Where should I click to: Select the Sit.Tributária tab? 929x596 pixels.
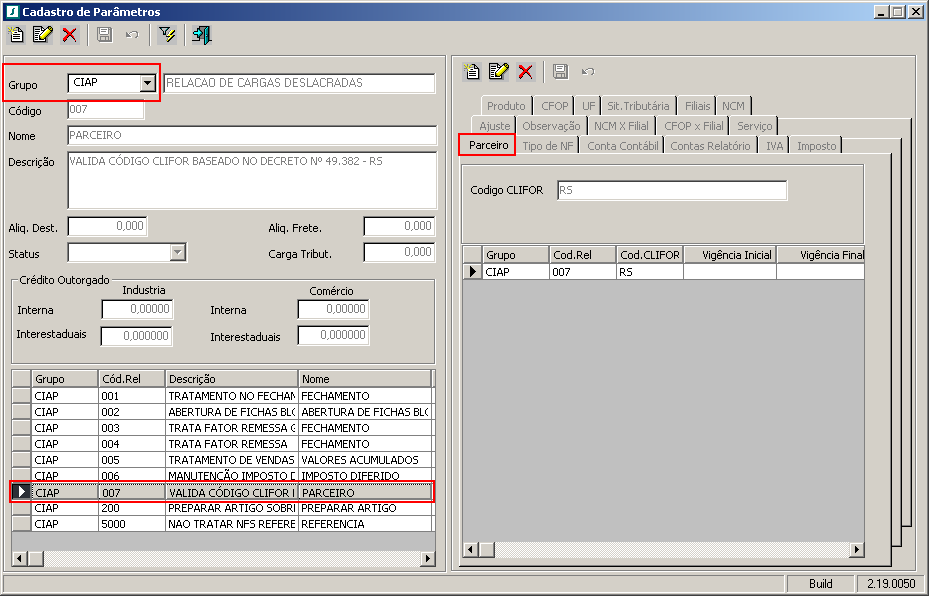click(x=637, y=106)
